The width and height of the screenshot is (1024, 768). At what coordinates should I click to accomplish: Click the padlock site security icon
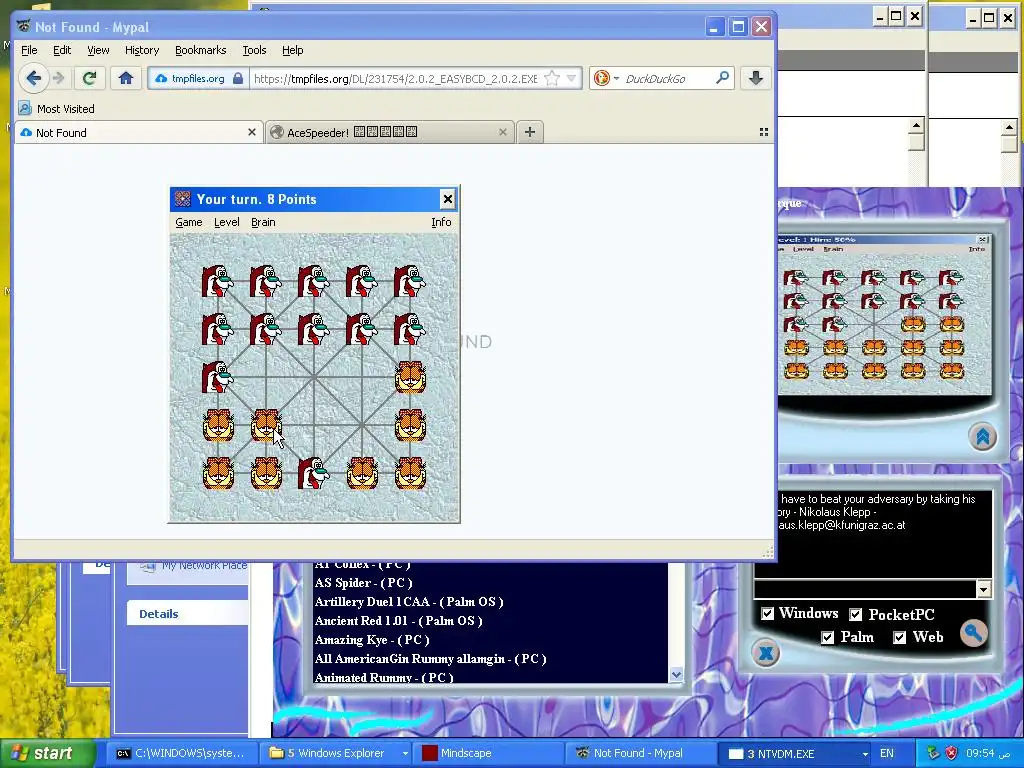(x=238, y=78)
